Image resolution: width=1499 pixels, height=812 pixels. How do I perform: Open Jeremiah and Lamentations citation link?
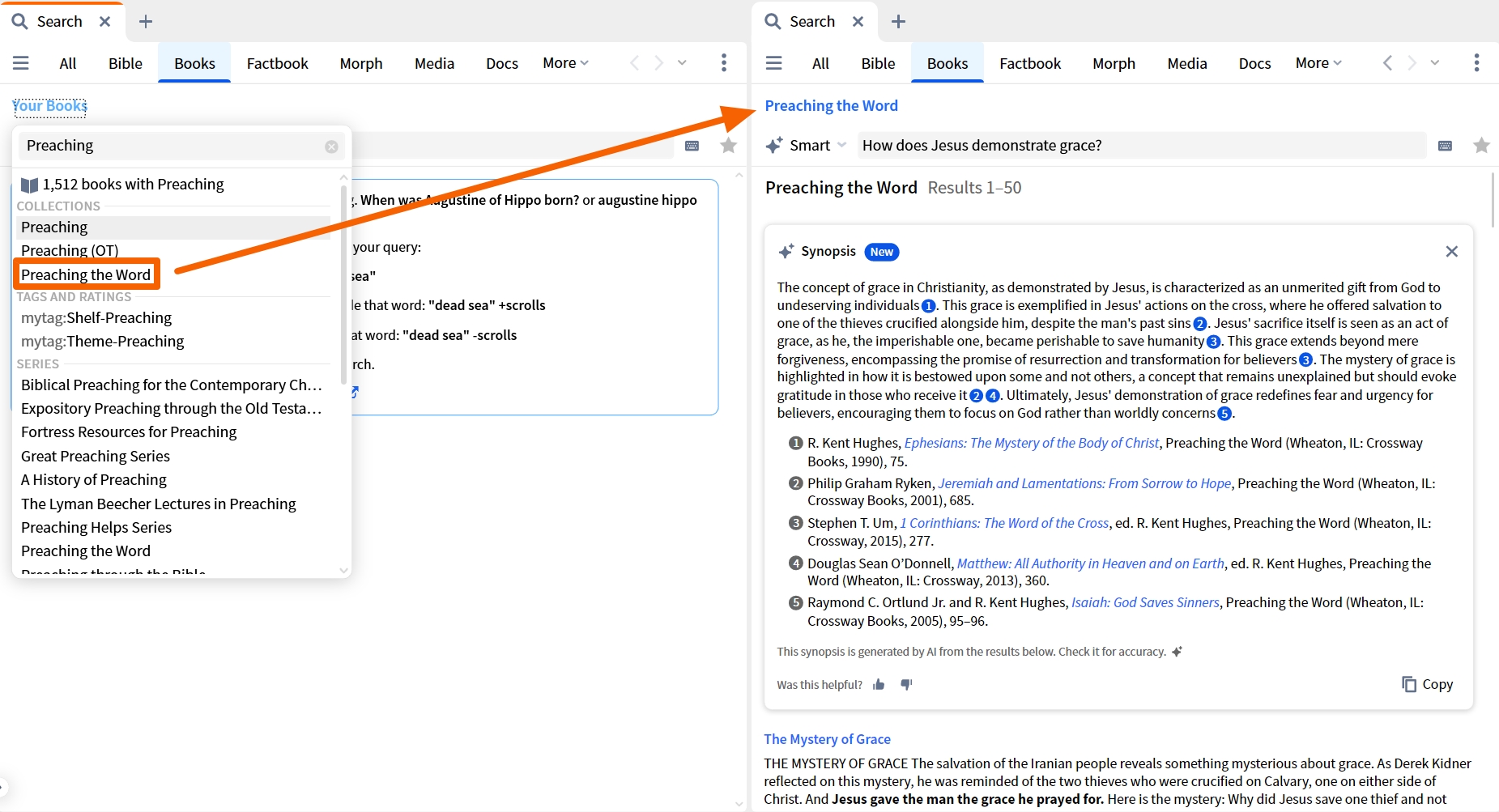pos(1085,484)
